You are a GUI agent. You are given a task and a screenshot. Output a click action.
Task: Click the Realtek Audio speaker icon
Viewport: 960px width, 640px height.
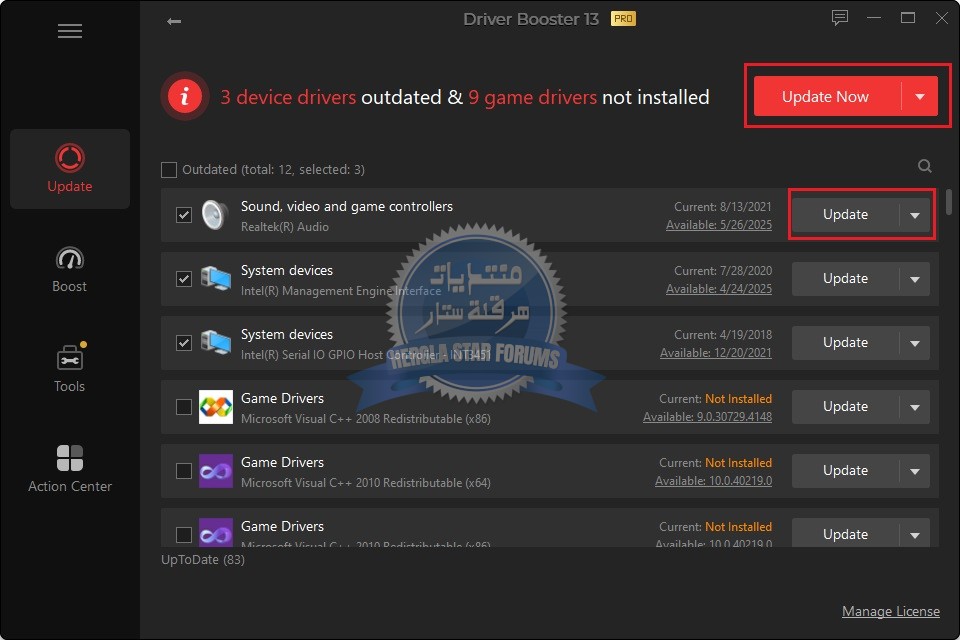point(215,215)
